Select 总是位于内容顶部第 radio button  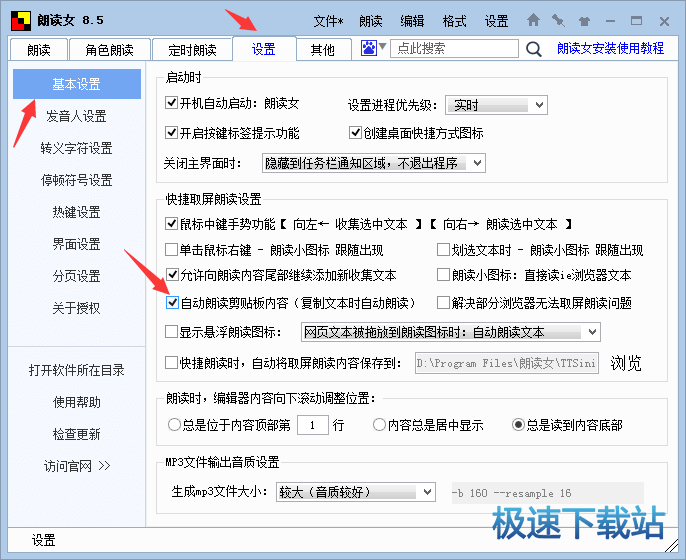(x=174, y=425)
